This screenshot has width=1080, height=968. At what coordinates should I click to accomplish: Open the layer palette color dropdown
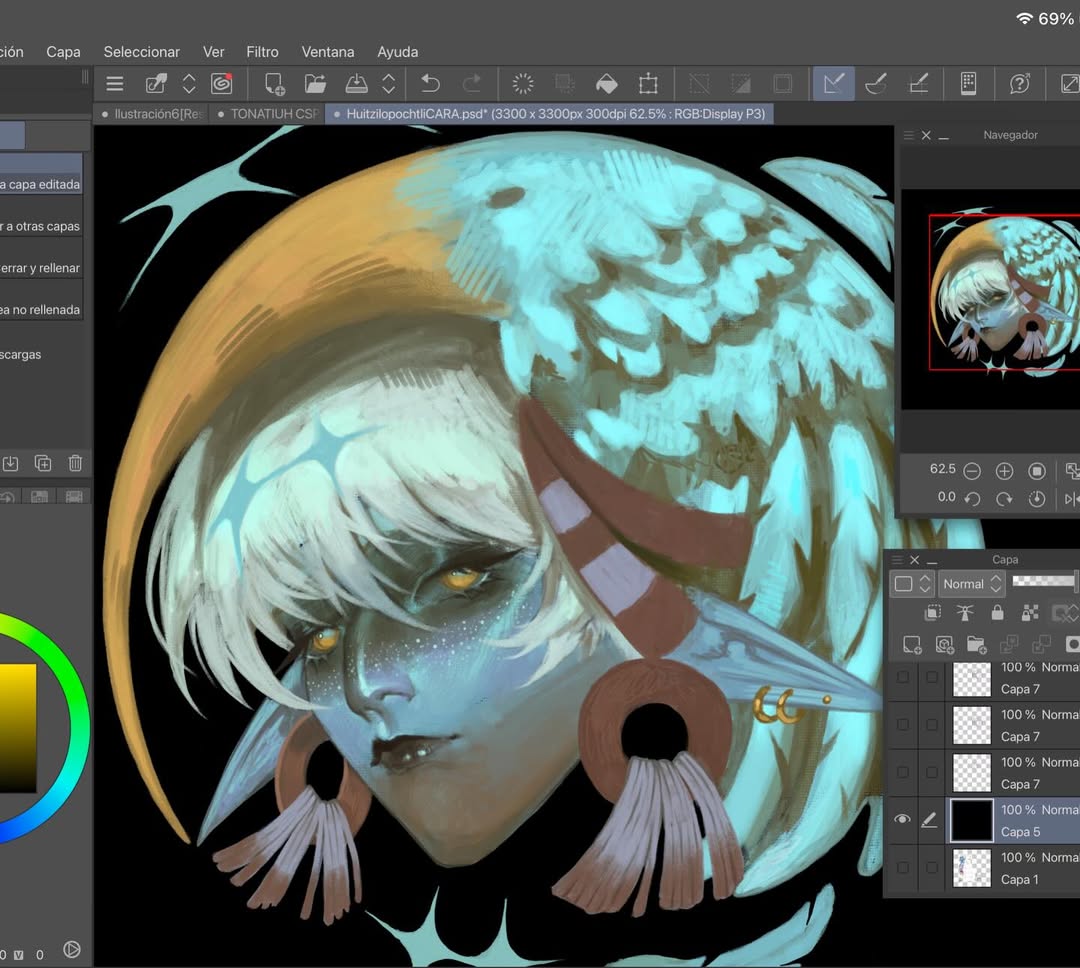pos(912,584)
